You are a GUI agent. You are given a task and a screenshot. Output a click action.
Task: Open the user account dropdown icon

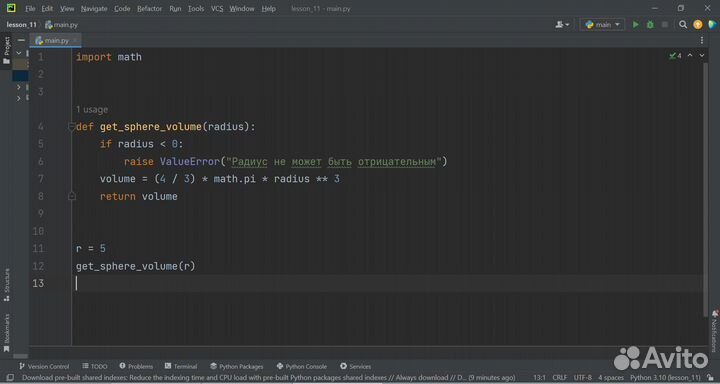[562, 24]
